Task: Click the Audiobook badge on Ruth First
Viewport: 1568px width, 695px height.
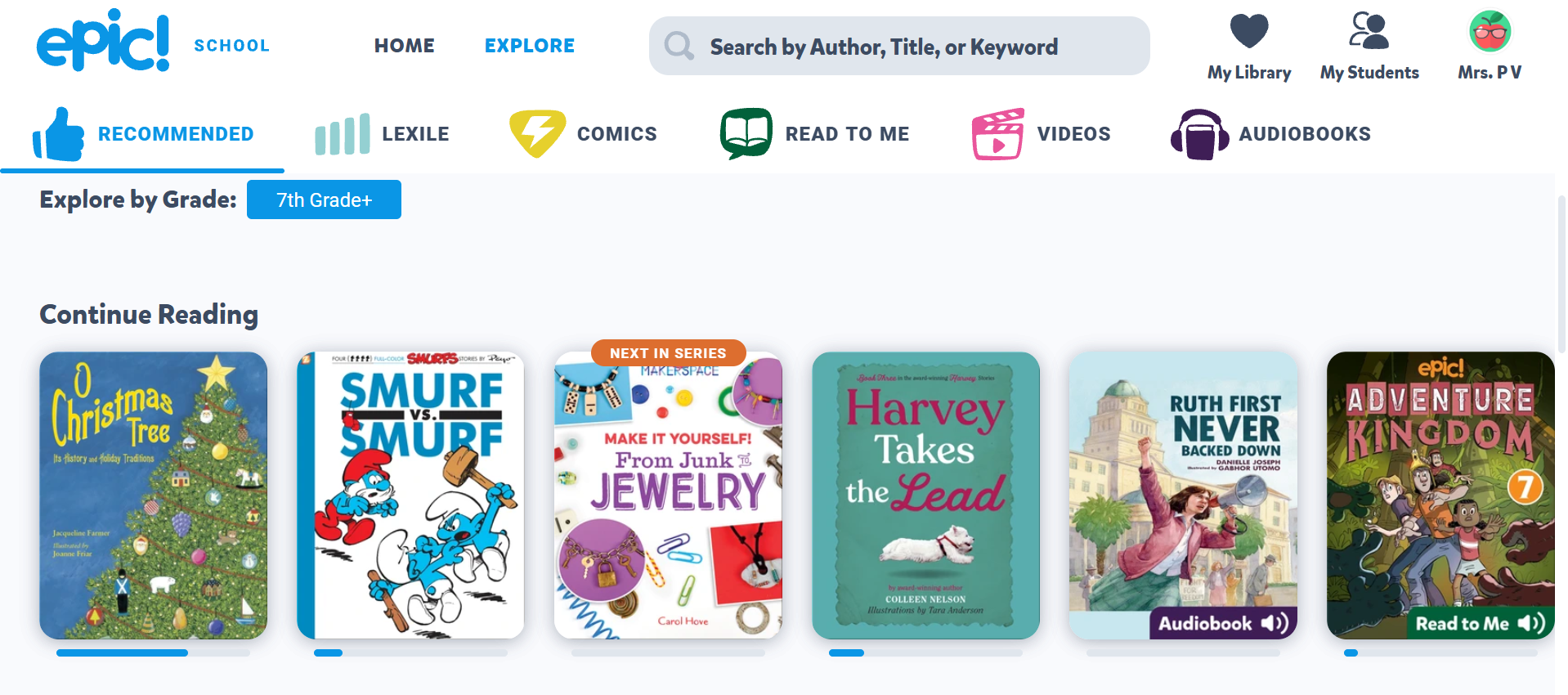Action: 1223,624
